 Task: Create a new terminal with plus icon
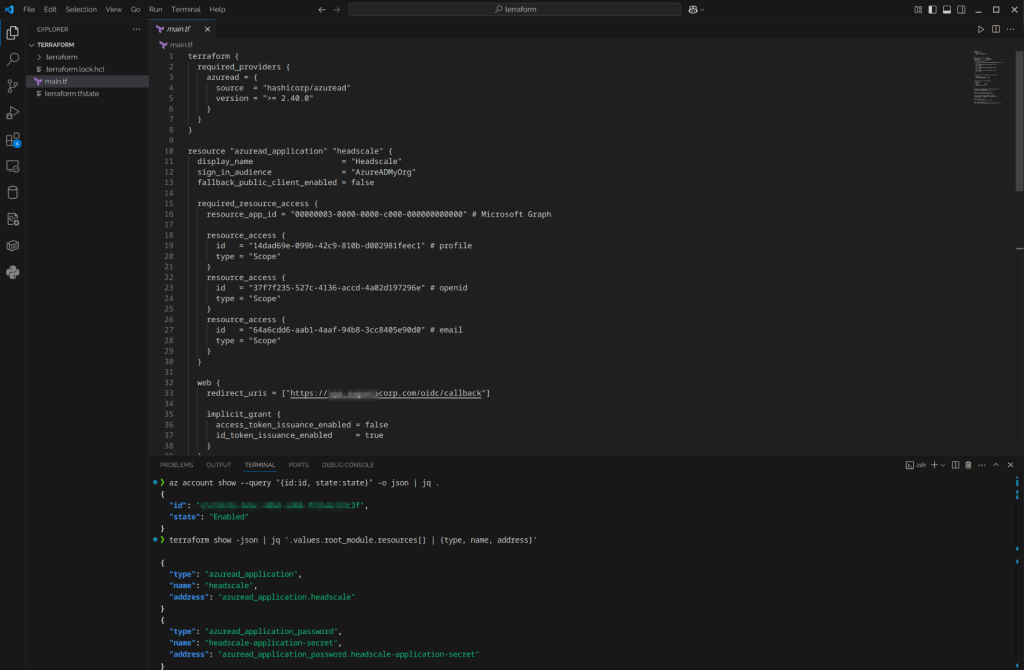click(x=935, y=465)
